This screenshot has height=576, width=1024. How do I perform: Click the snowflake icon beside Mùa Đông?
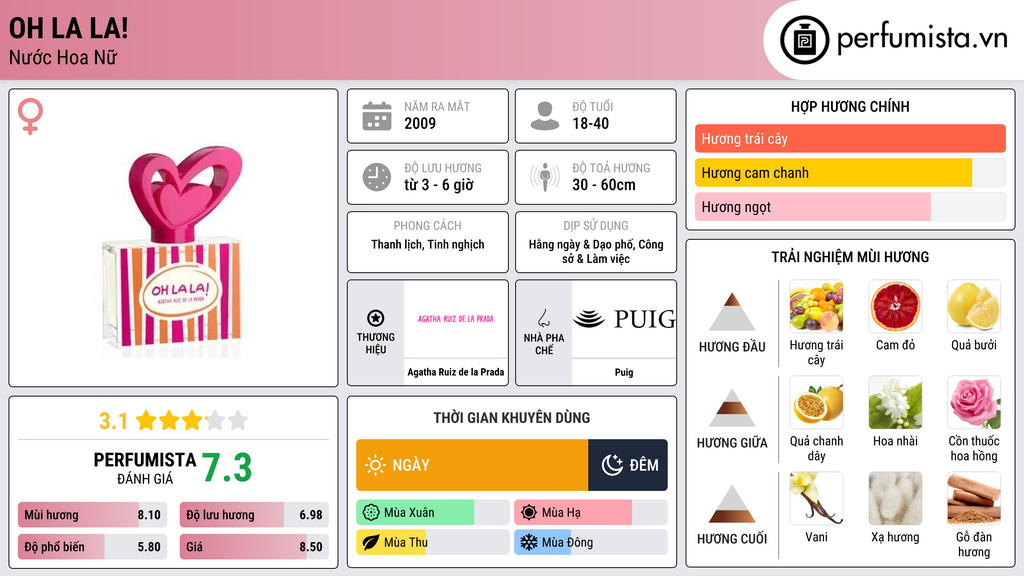(x=528, y=542)
